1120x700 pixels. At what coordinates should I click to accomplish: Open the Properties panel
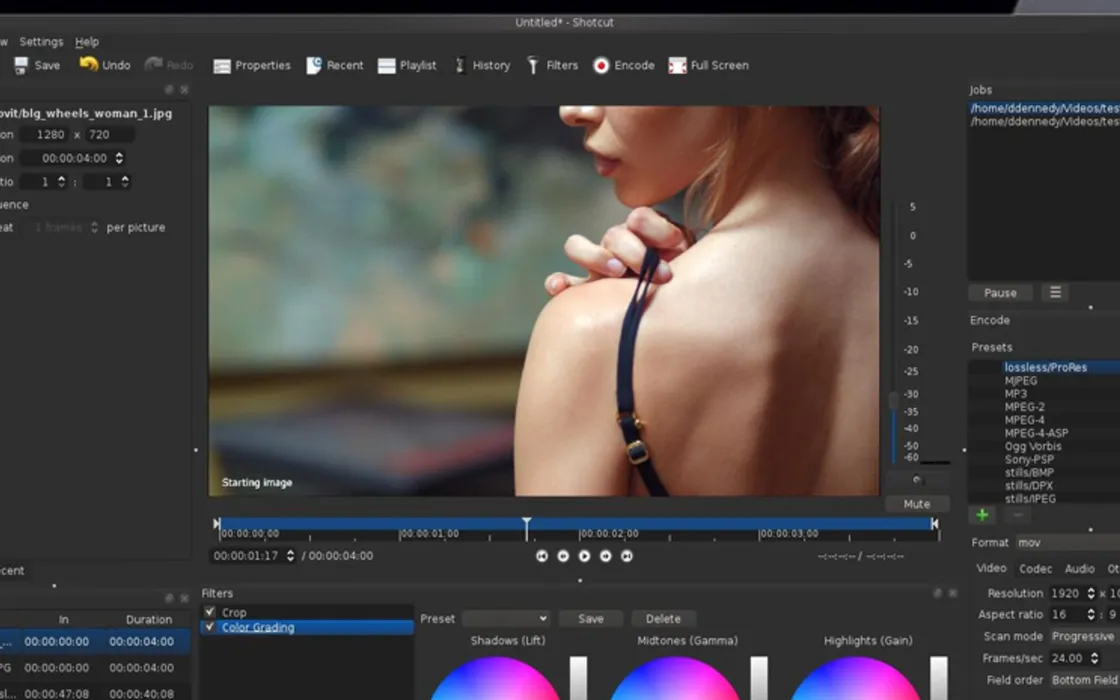coord(251,66)
